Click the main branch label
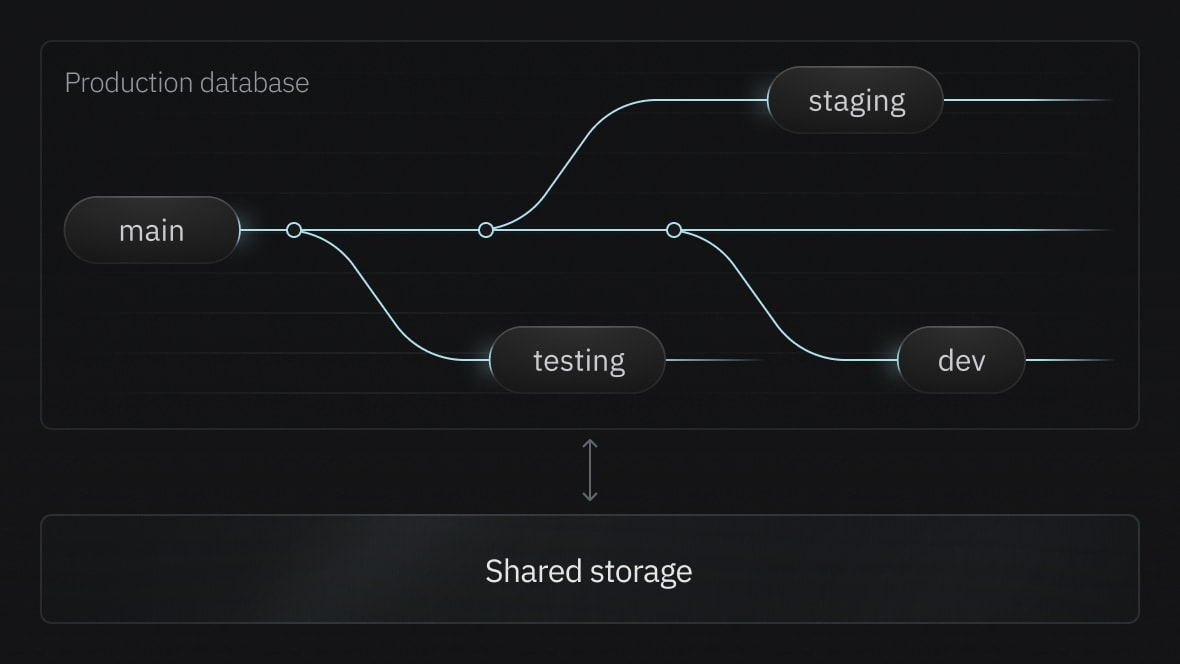 pos(152,230)
